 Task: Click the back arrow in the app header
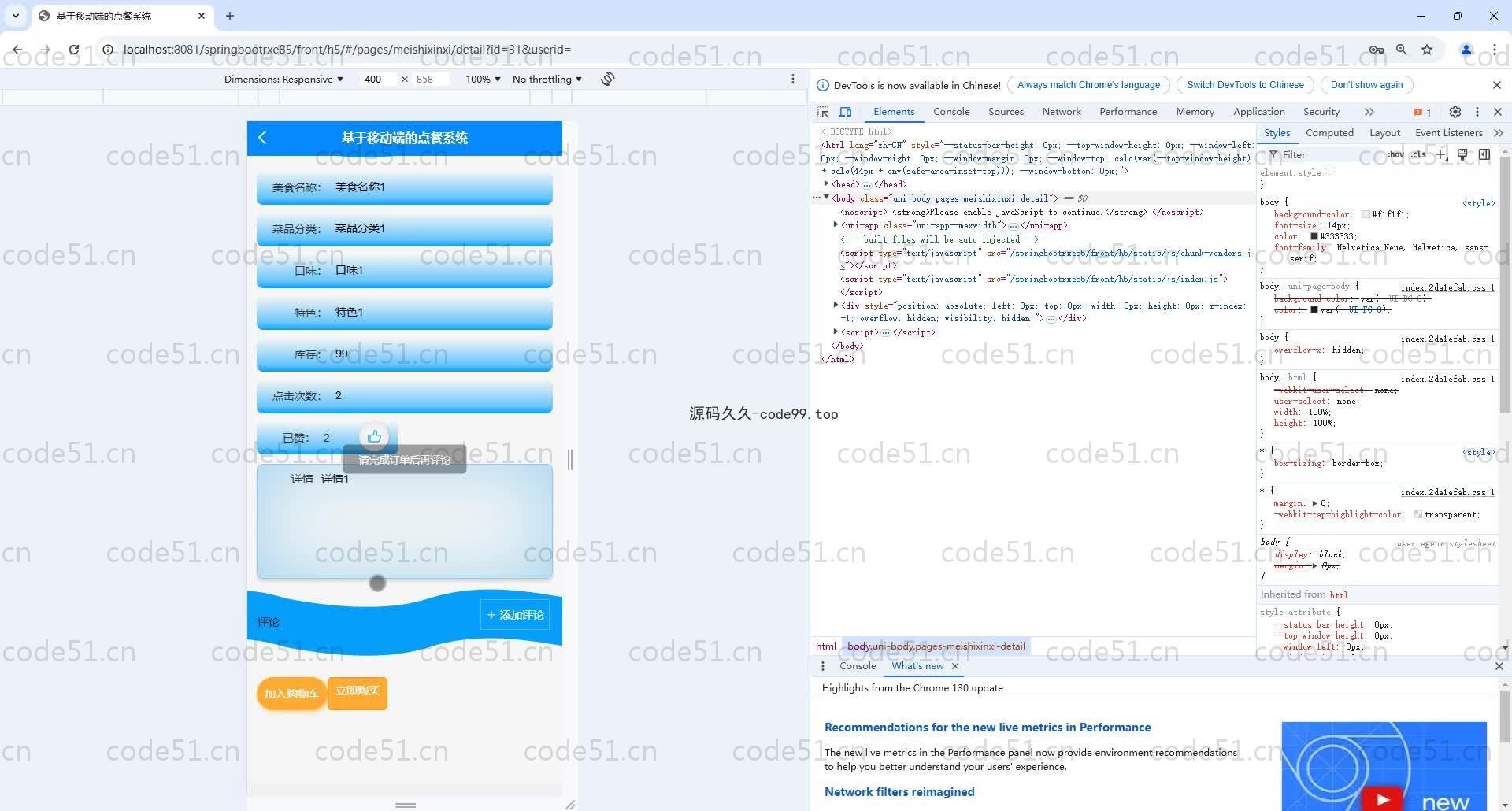tap(263, 138)
